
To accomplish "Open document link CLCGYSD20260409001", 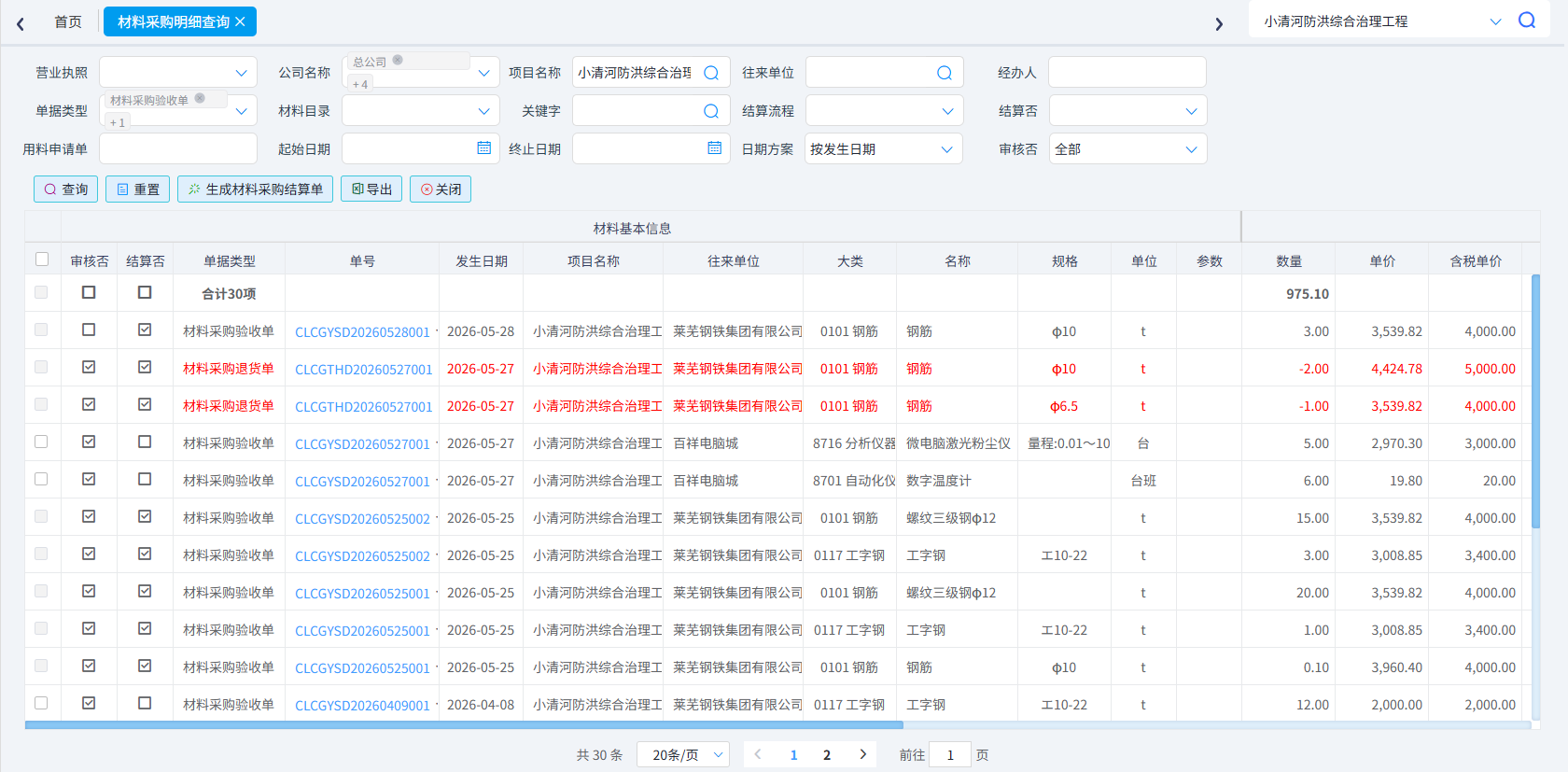I will (x=362, y=706).
